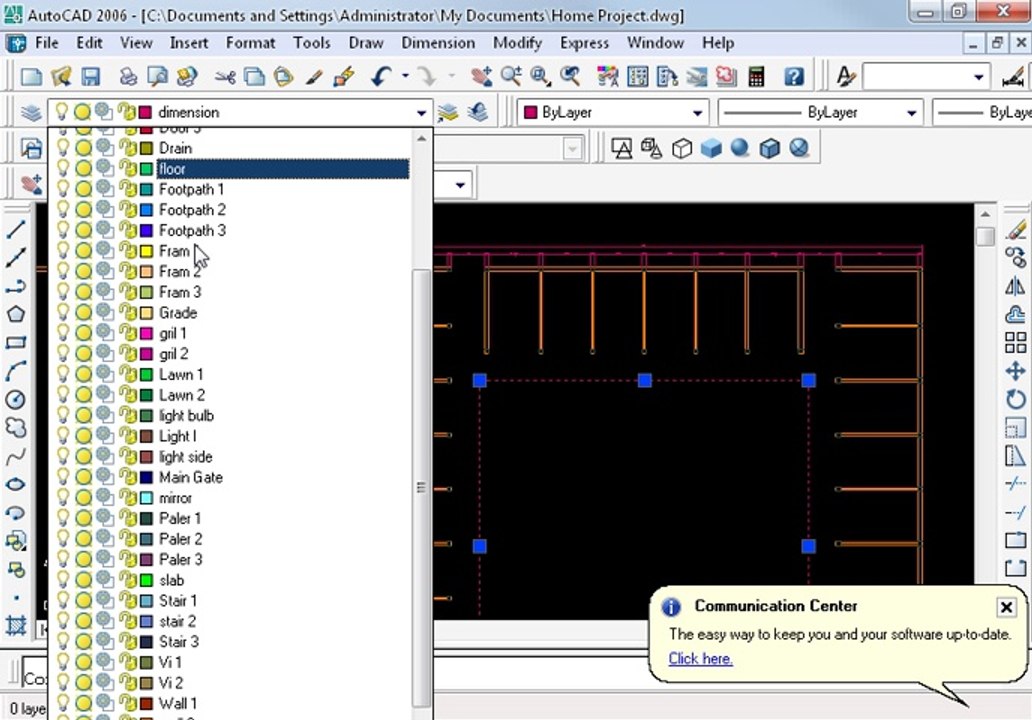Select the Arc draw tool
Viewport: 1032px width, 720px height.
[16, 371]
